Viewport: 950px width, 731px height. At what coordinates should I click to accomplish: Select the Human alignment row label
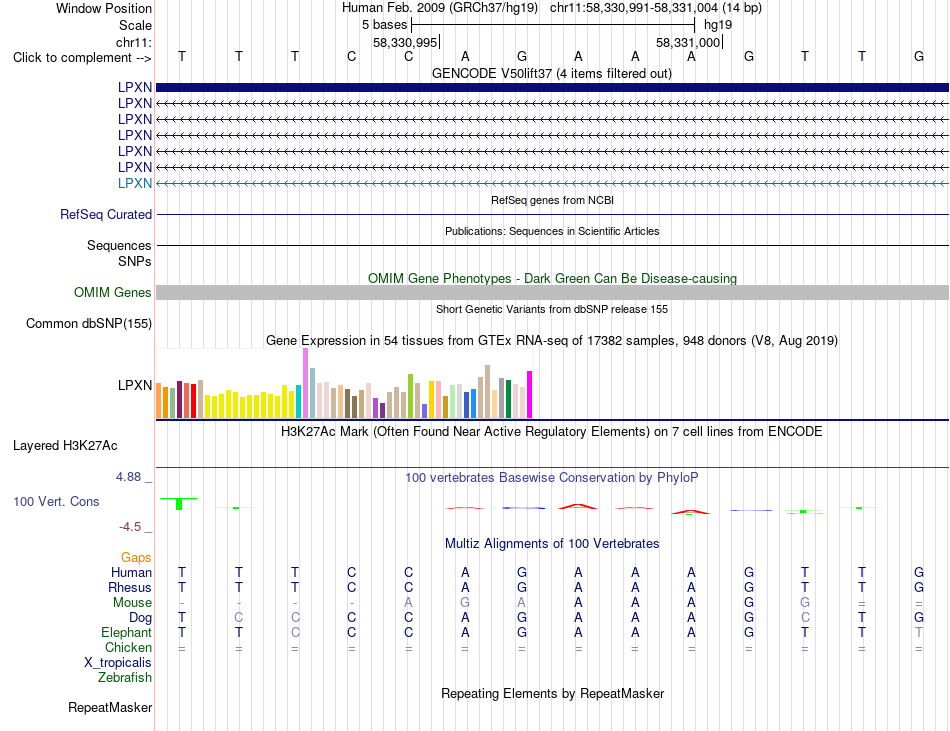(x=131, y=573)
